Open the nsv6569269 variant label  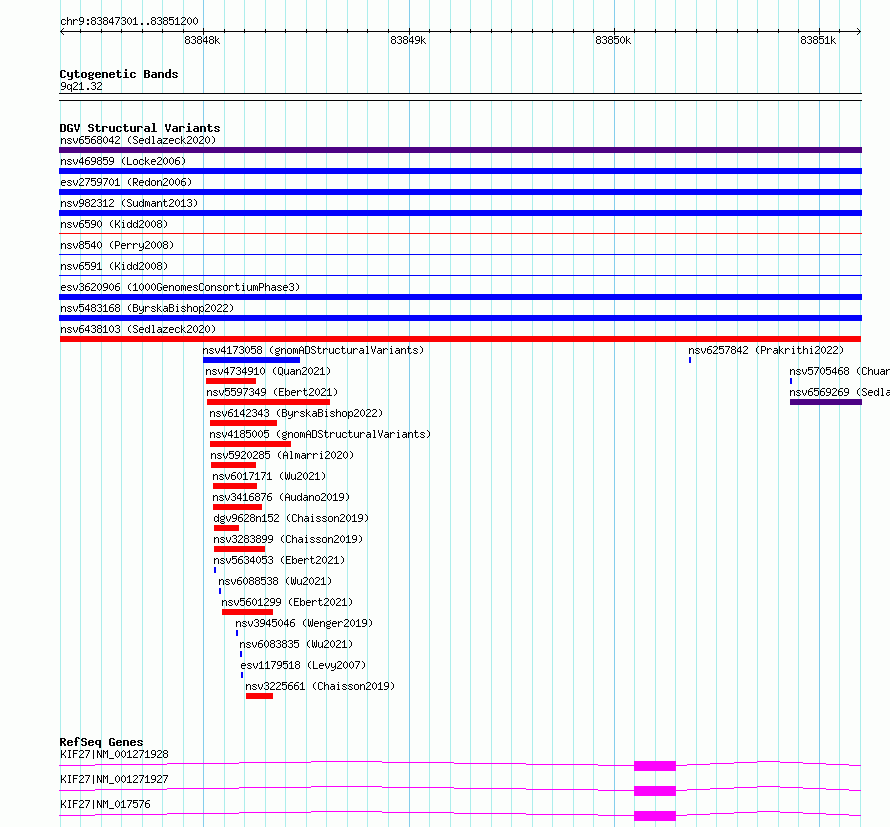839,392
